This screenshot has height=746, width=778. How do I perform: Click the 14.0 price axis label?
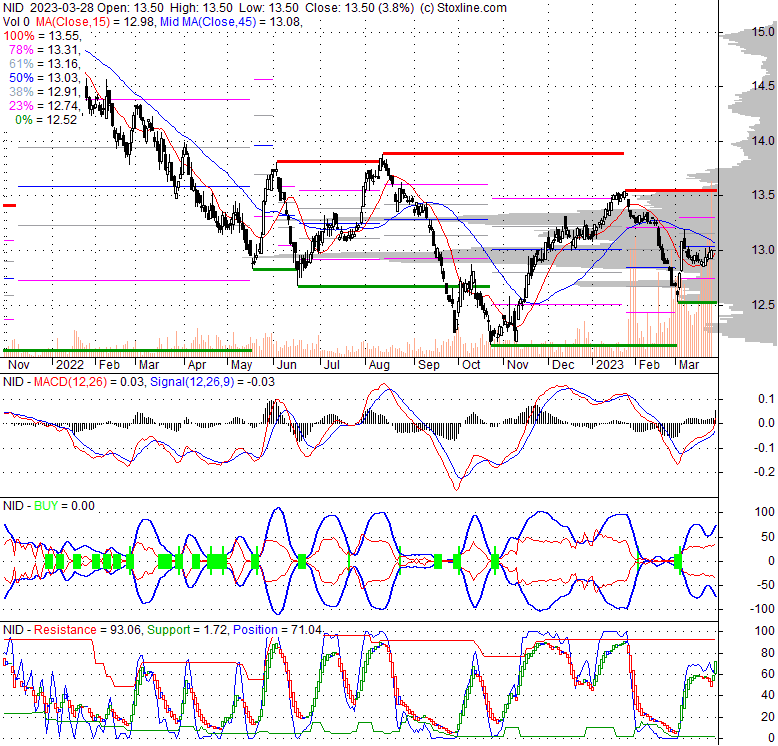coord(763,141)
